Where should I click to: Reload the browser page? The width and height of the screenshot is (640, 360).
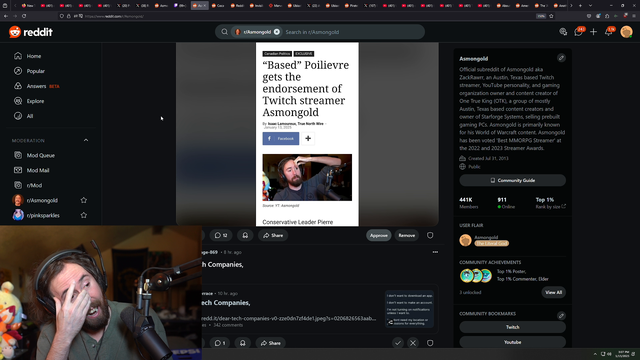pos(24,16)
